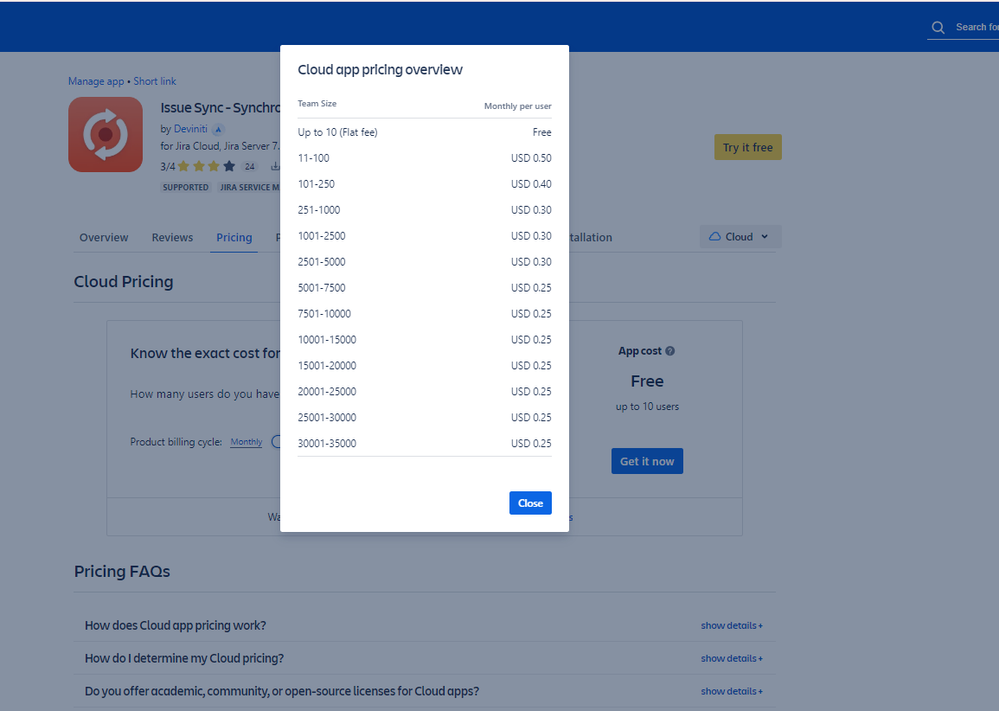Click the App cost help question icon
Screen dimensions: 999x711
click(670, 351)
